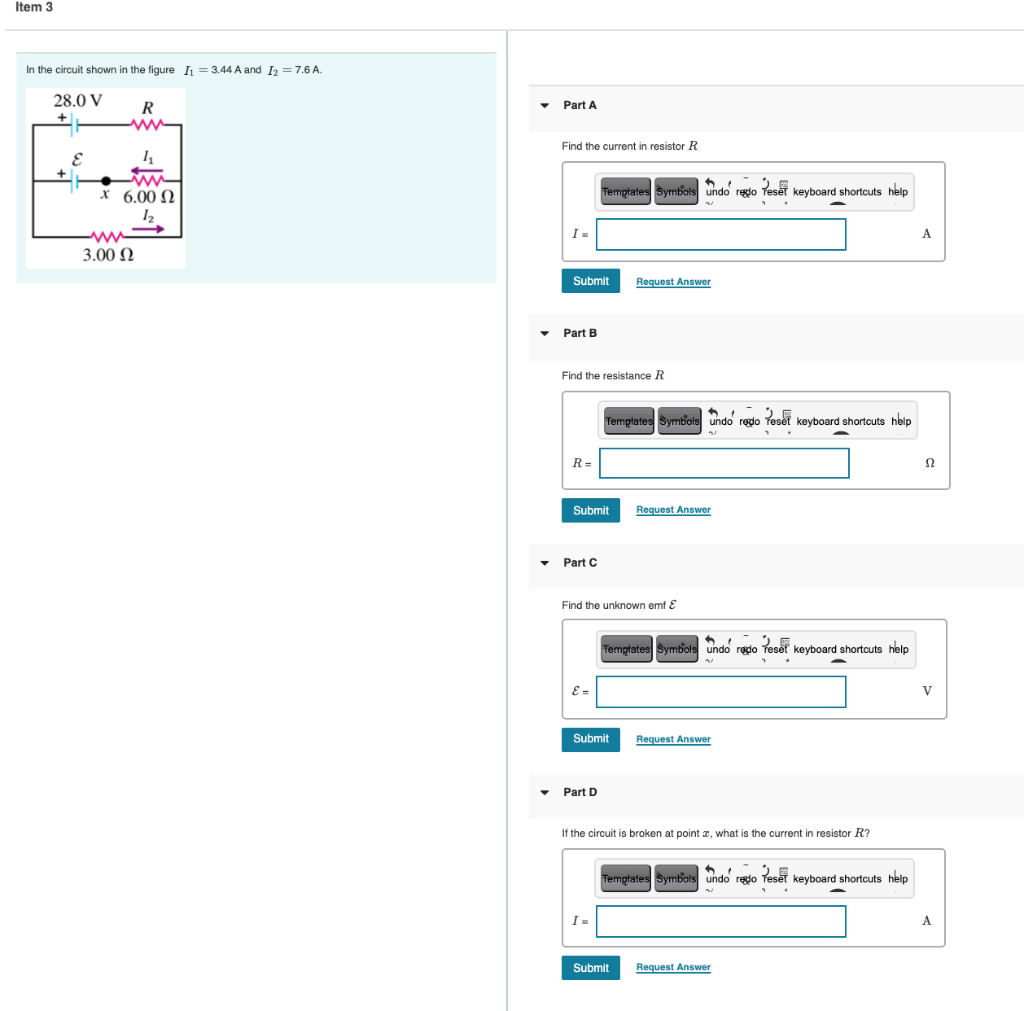Open keyboard shortcuts in Part A toolbar
Viewport: 1024px width, 1011px height.
click(837, 191)
